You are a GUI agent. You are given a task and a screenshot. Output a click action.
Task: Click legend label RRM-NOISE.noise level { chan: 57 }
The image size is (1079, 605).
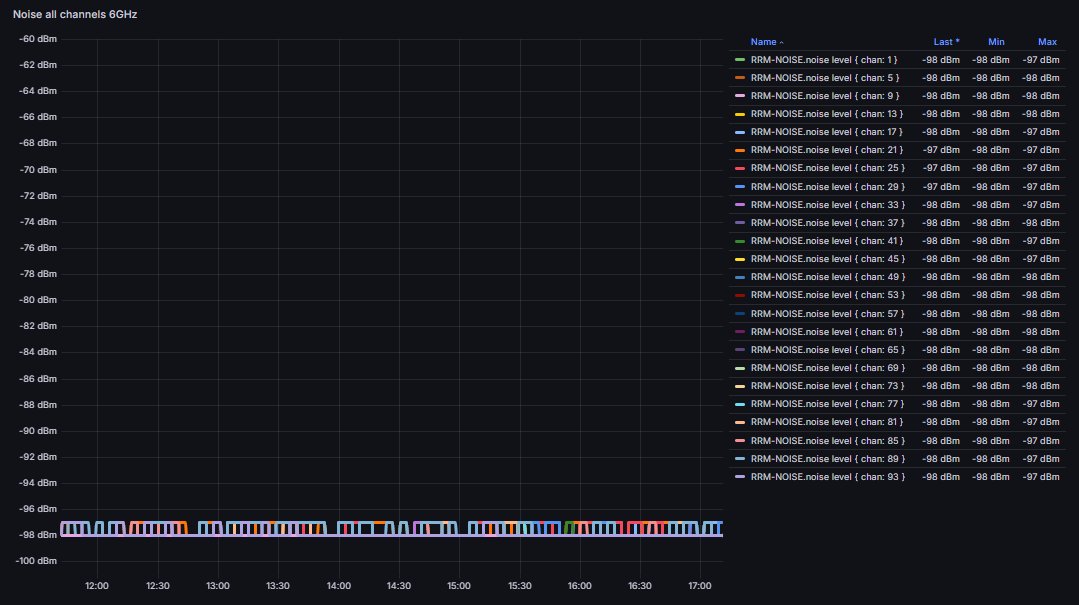[x=827, y=313]
